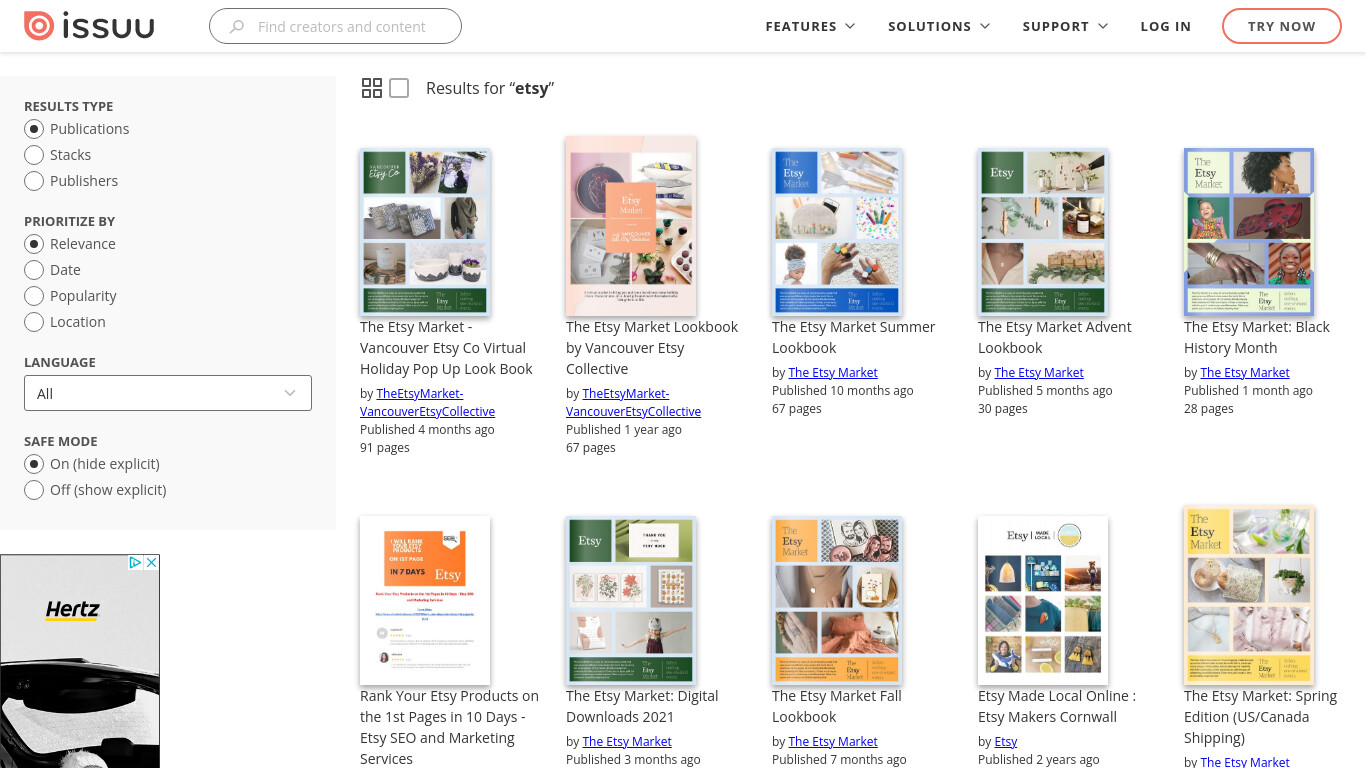Screen dimensions: 1366x768
Task: Open The Etsy Market link under Digital Downloads 2021
Action: (627, 741)
